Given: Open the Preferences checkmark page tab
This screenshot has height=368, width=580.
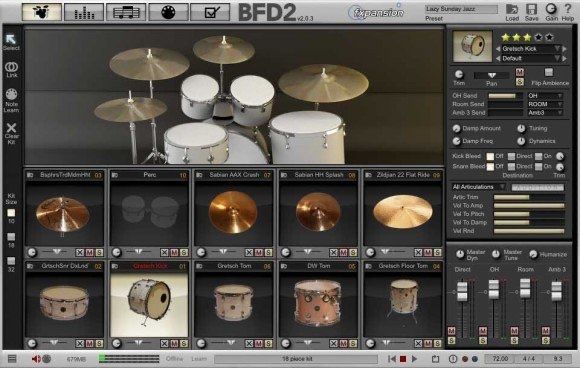Looking at the screenshot, I should 210,12.
